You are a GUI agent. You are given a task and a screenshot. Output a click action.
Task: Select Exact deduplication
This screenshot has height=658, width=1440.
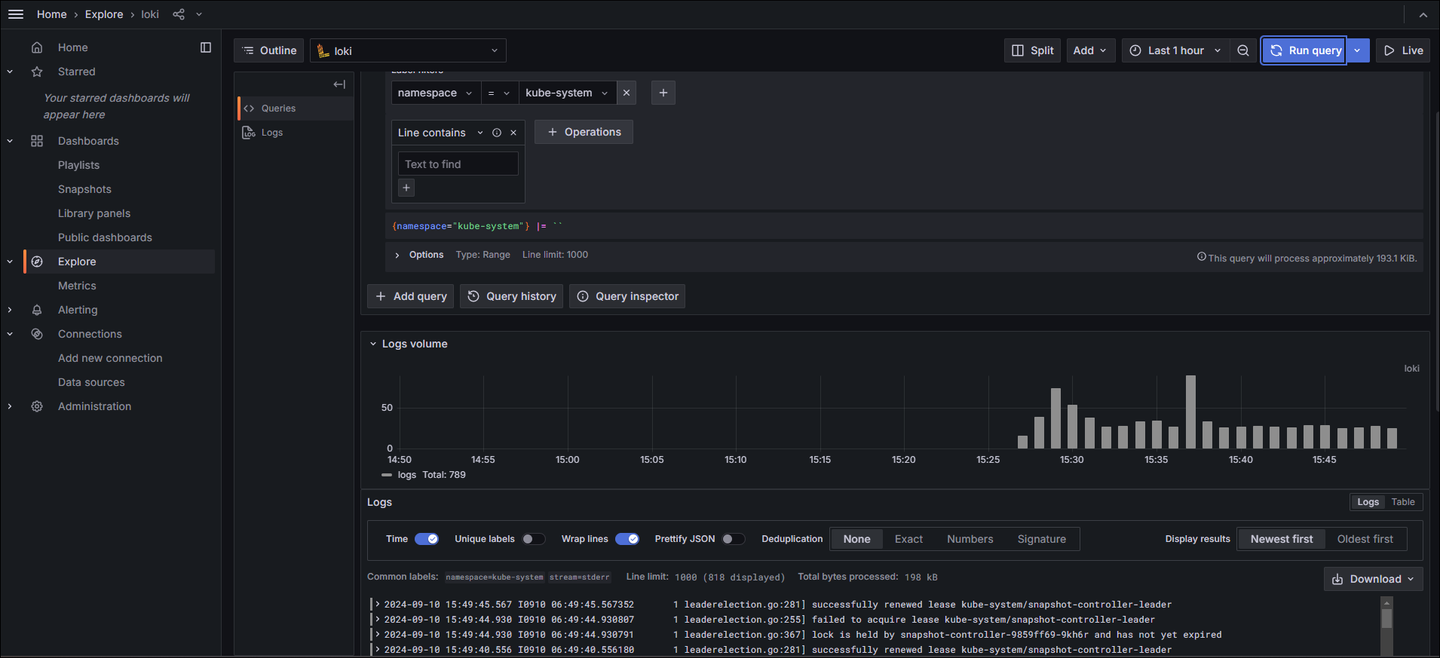point(909,539)
